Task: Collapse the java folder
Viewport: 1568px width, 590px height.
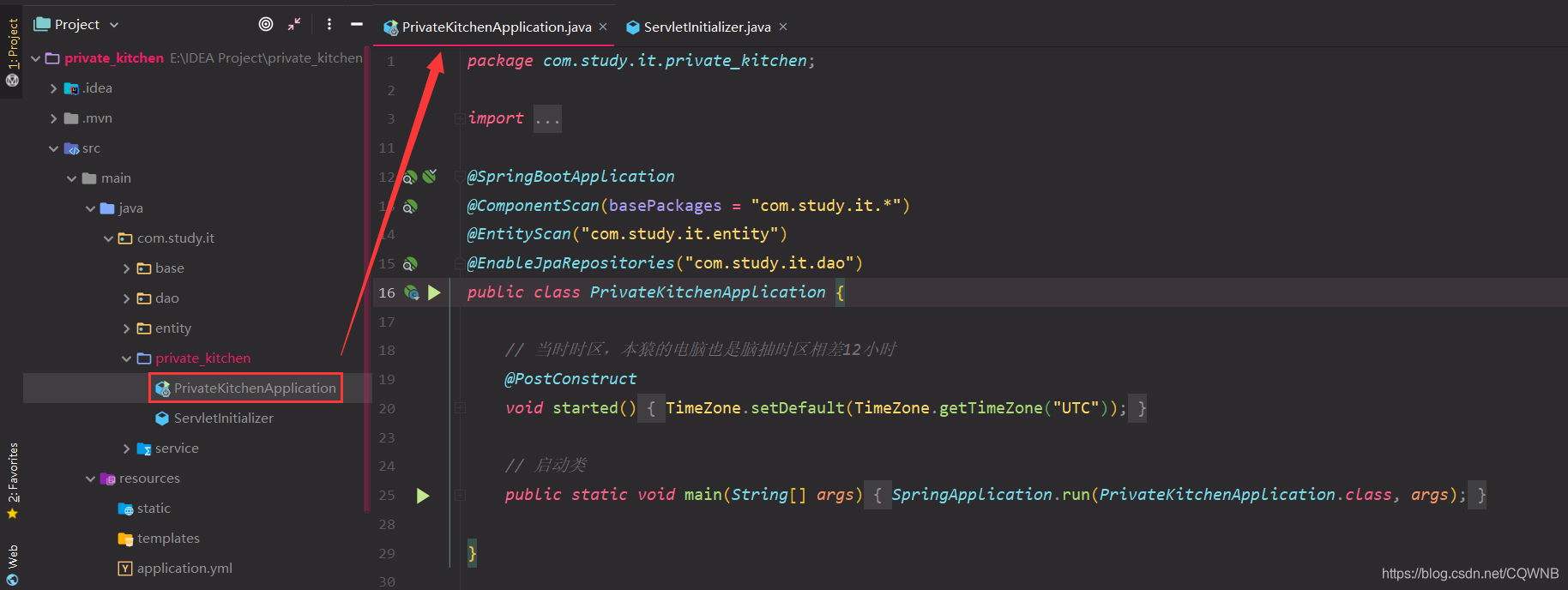Action: pyautogui.click(x=90, y=208)
